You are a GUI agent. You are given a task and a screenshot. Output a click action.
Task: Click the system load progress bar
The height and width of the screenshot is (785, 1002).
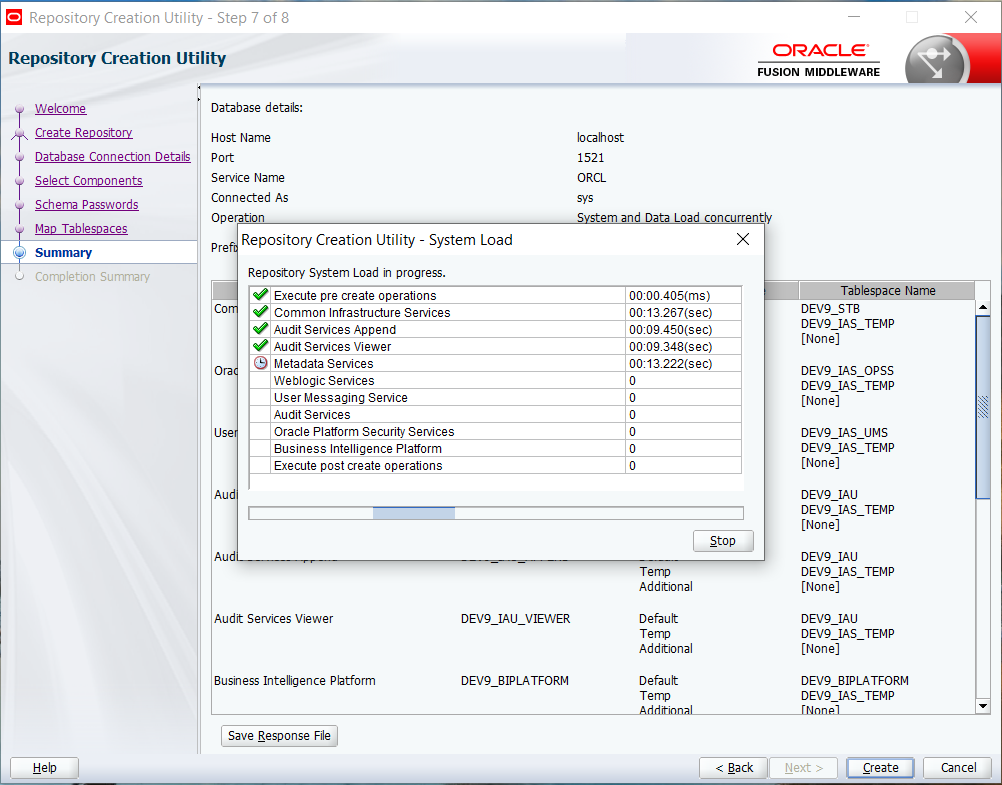click(x=496, y=513)
